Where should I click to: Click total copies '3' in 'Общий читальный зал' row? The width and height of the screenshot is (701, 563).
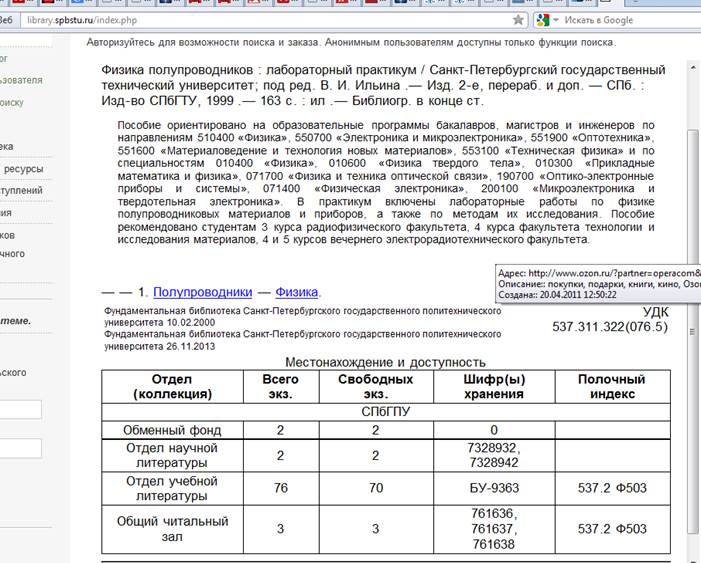tap(281, 529)
